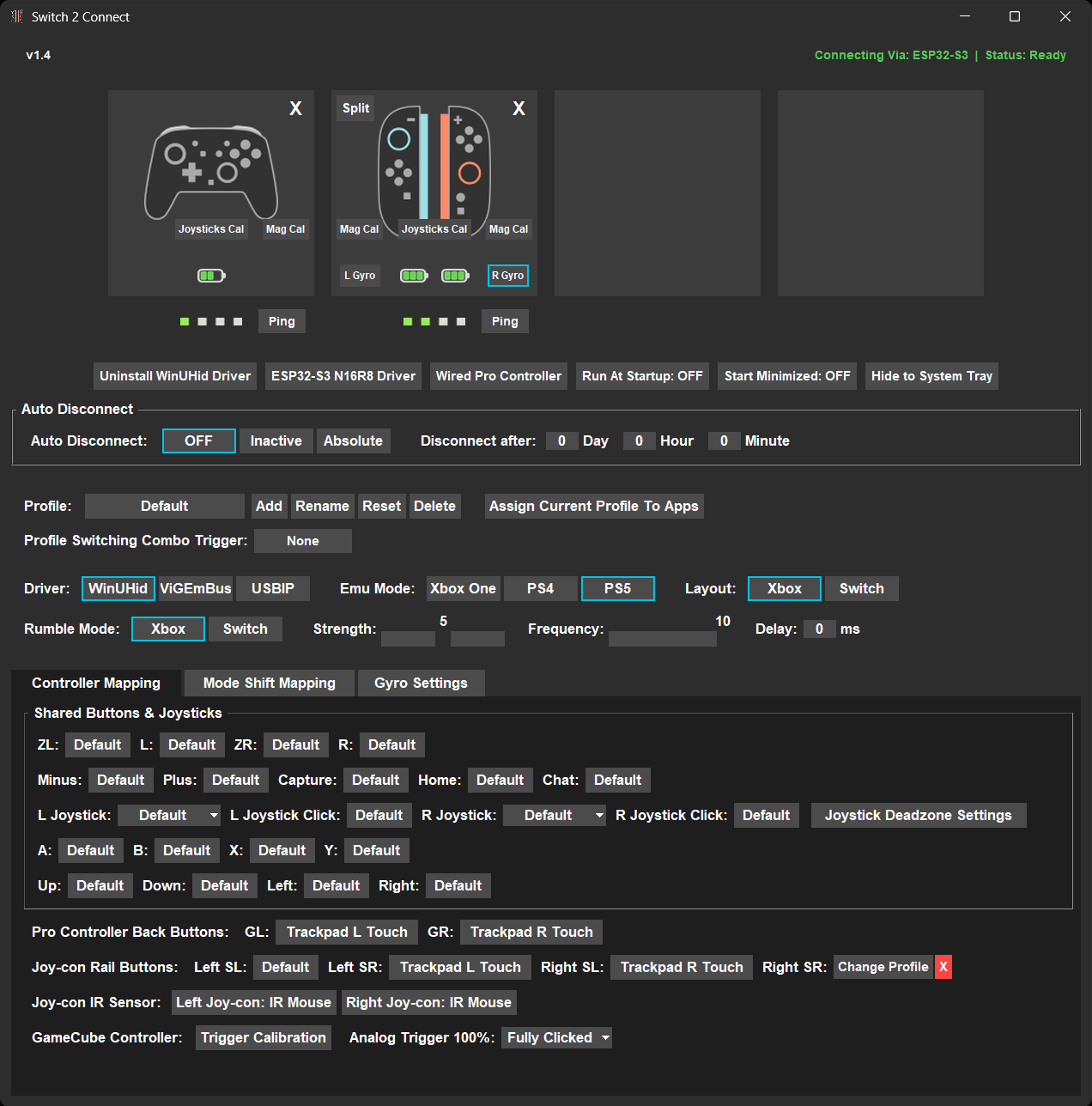Click the Split Joy-Con button
1092x1106 pixels.
(355, 108)
